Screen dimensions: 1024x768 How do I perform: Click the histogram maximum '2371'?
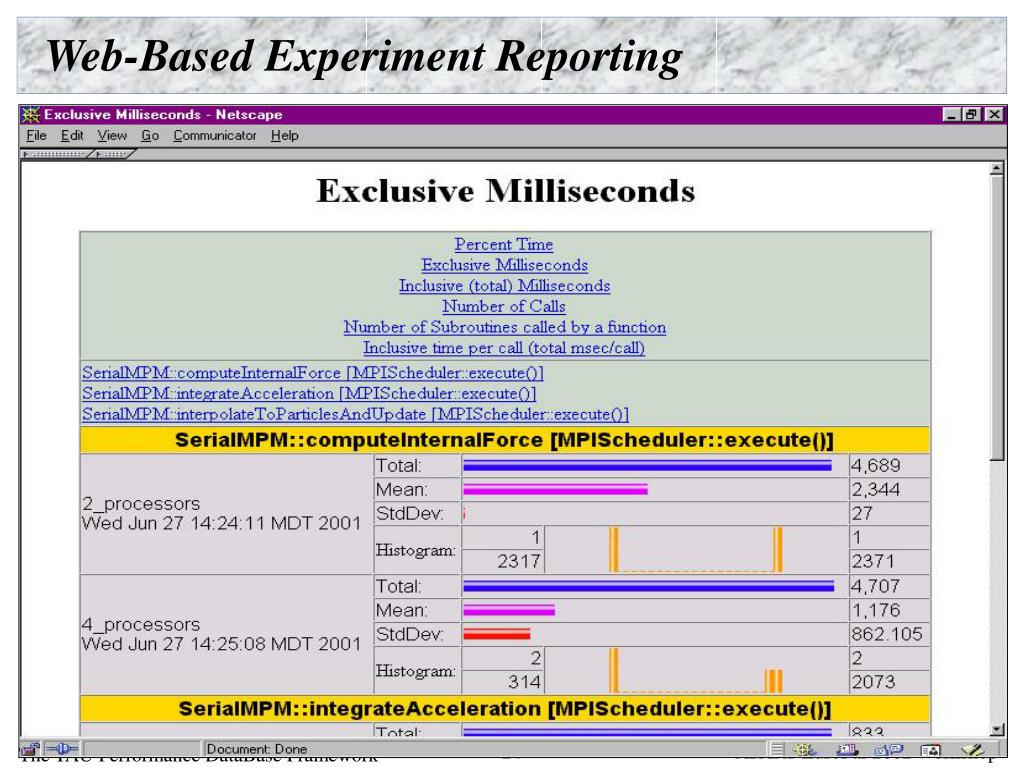click(873, 561)
